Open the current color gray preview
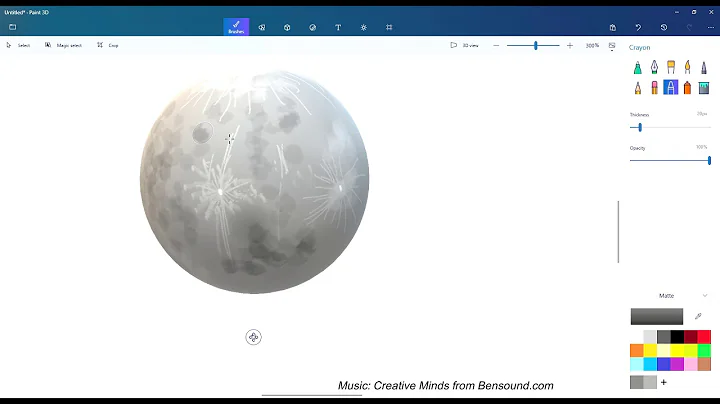This screenshot has width=720, height=404. point(657,316)
